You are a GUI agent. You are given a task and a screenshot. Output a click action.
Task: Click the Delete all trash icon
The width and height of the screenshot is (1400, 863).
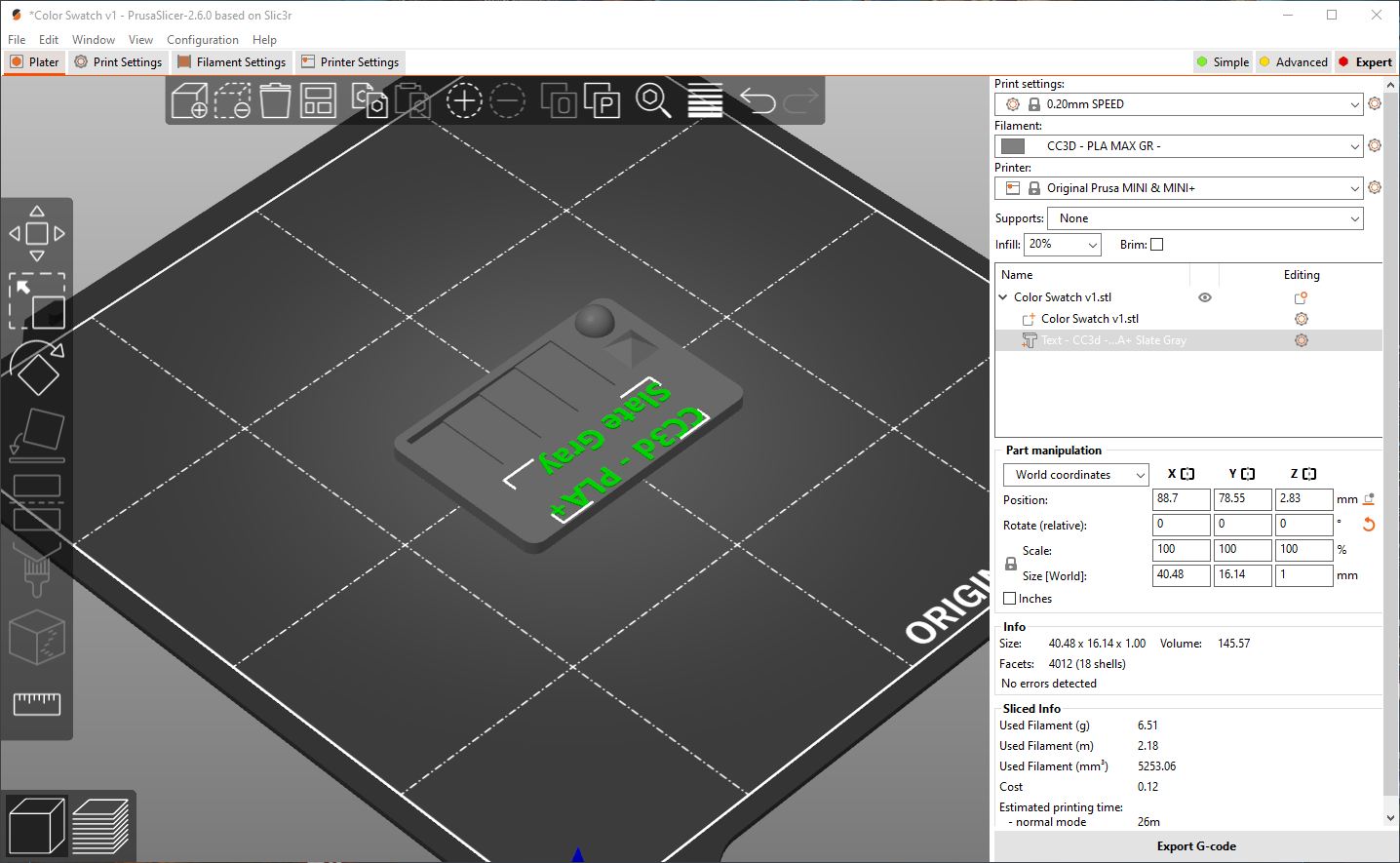pos(275,100)
